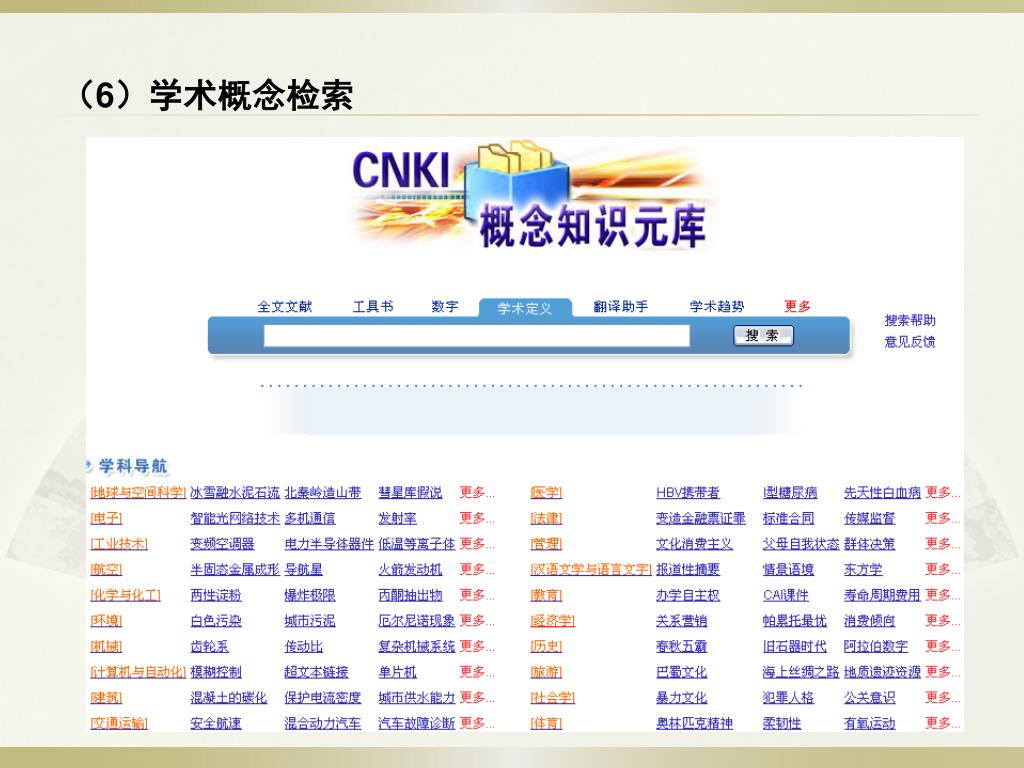Show 更多 for the 医学 row
The height and width of the screenshot is (768, 1024).
point(942,492)
